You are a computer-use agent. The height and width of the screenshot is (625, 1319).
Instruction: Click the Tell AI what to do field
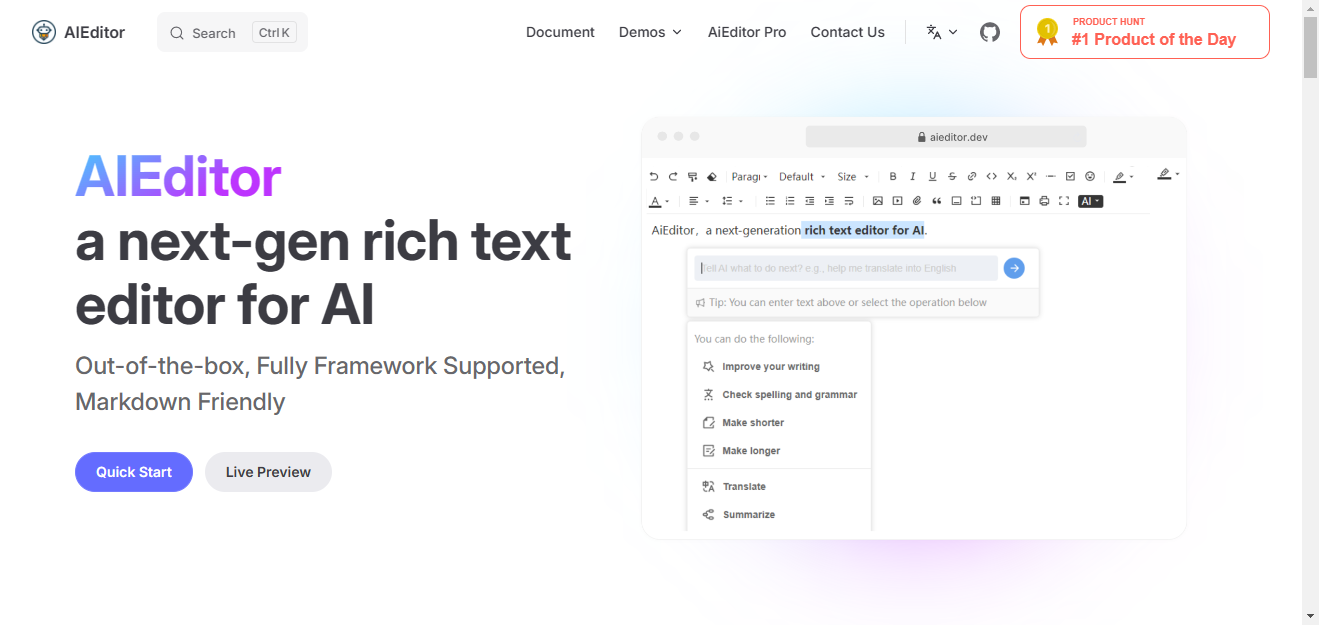click(846, 268)
